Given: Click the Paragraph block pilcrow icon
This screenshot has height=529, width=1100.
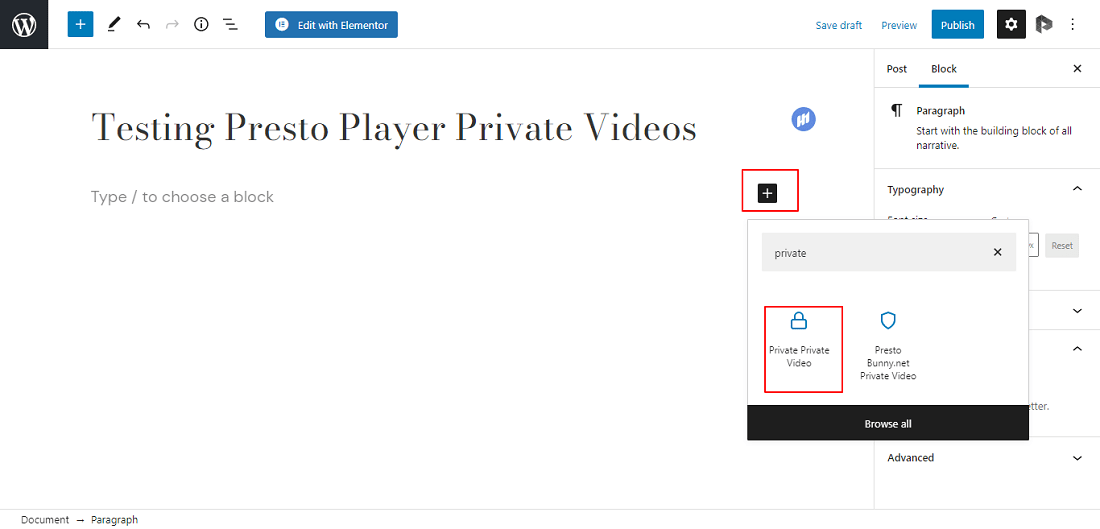Looking at the screenshot, I should point(896,110).
